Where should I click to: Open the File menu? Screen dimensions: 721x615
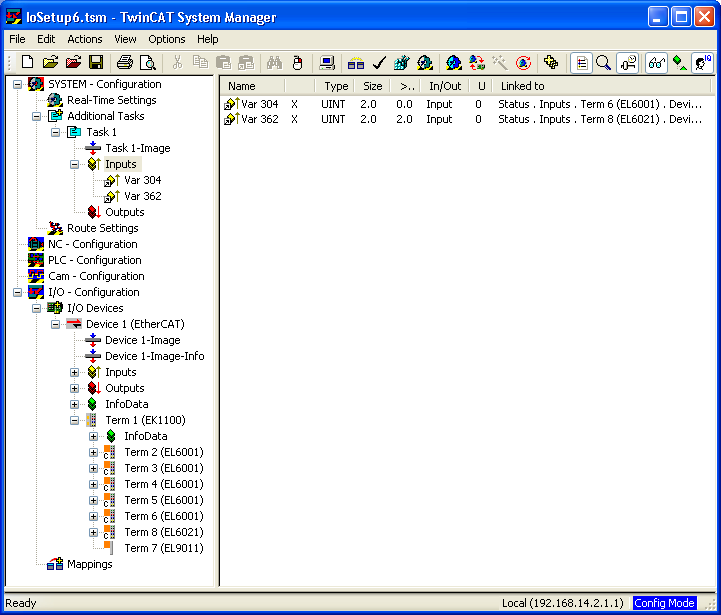17,39
